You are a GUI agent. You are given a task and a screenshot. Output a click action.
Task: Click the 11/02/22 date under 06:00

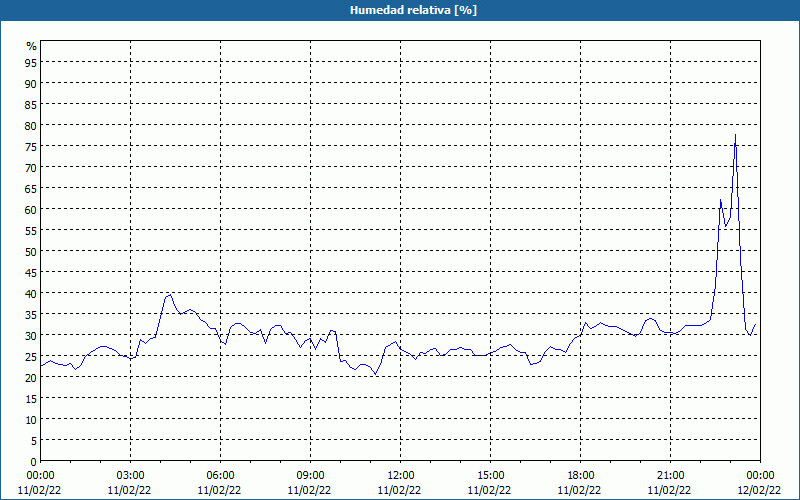tap(219, 490)
